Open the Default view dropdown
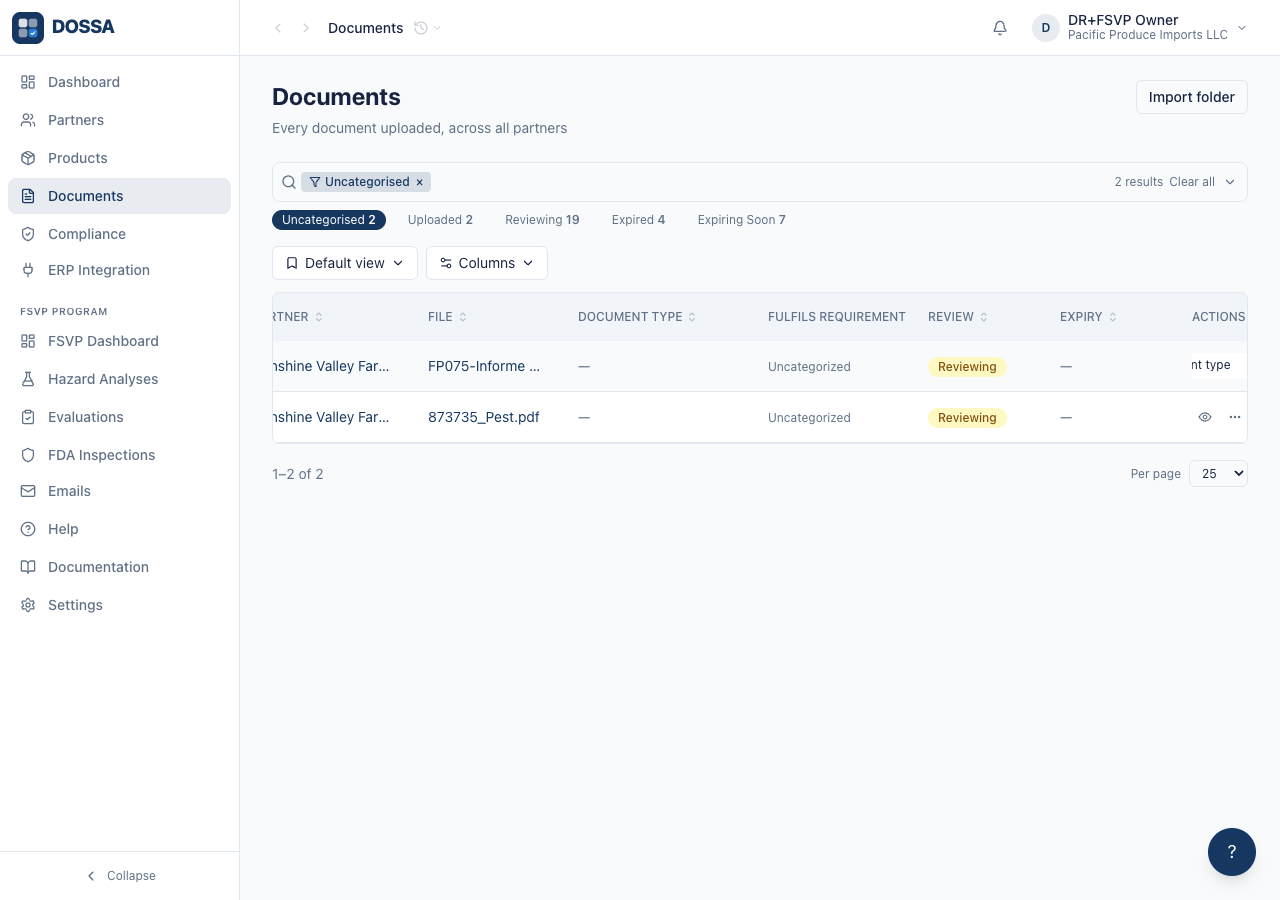The width and height of the screenshot is (1280, 900). (x=345, y=263)
